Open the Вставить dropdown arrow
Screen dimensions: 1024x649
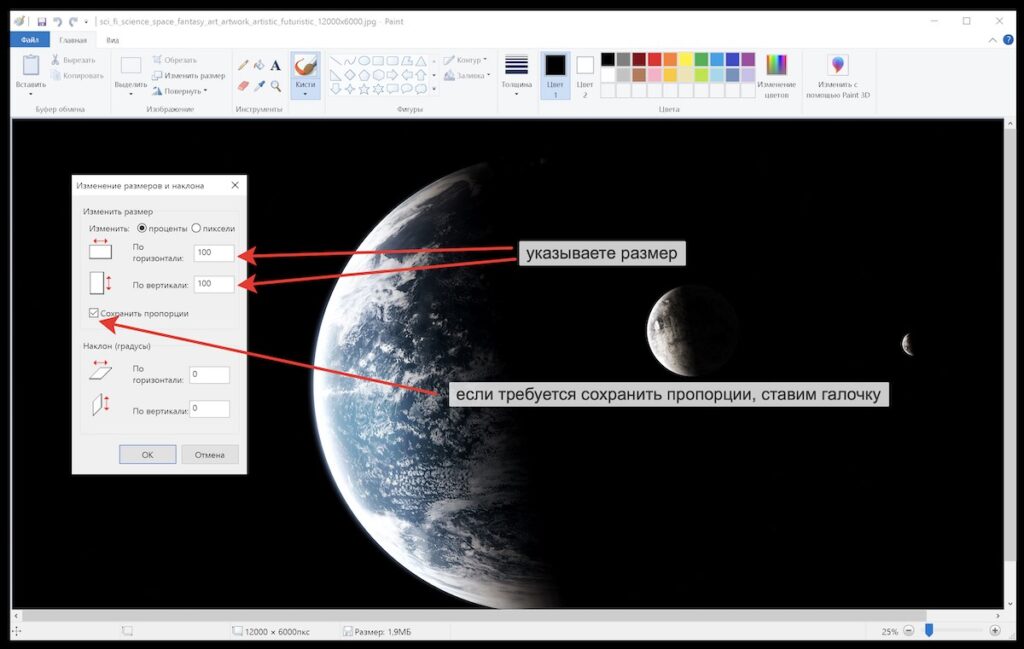(x=31, y=95)
